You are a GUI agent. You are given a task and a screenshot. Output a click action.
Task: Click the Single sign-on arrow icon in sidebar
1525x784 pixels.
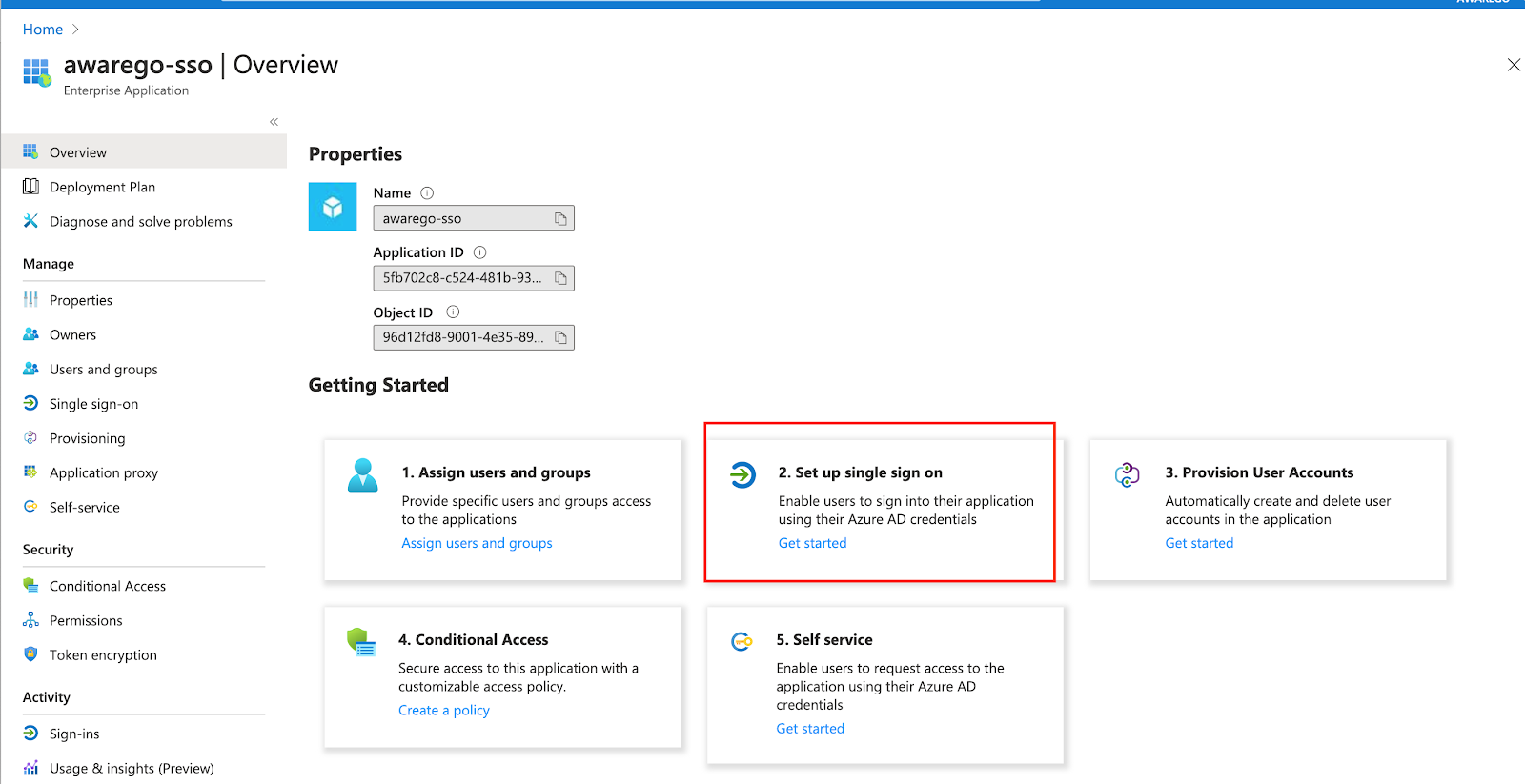click(x=30, y=403)
